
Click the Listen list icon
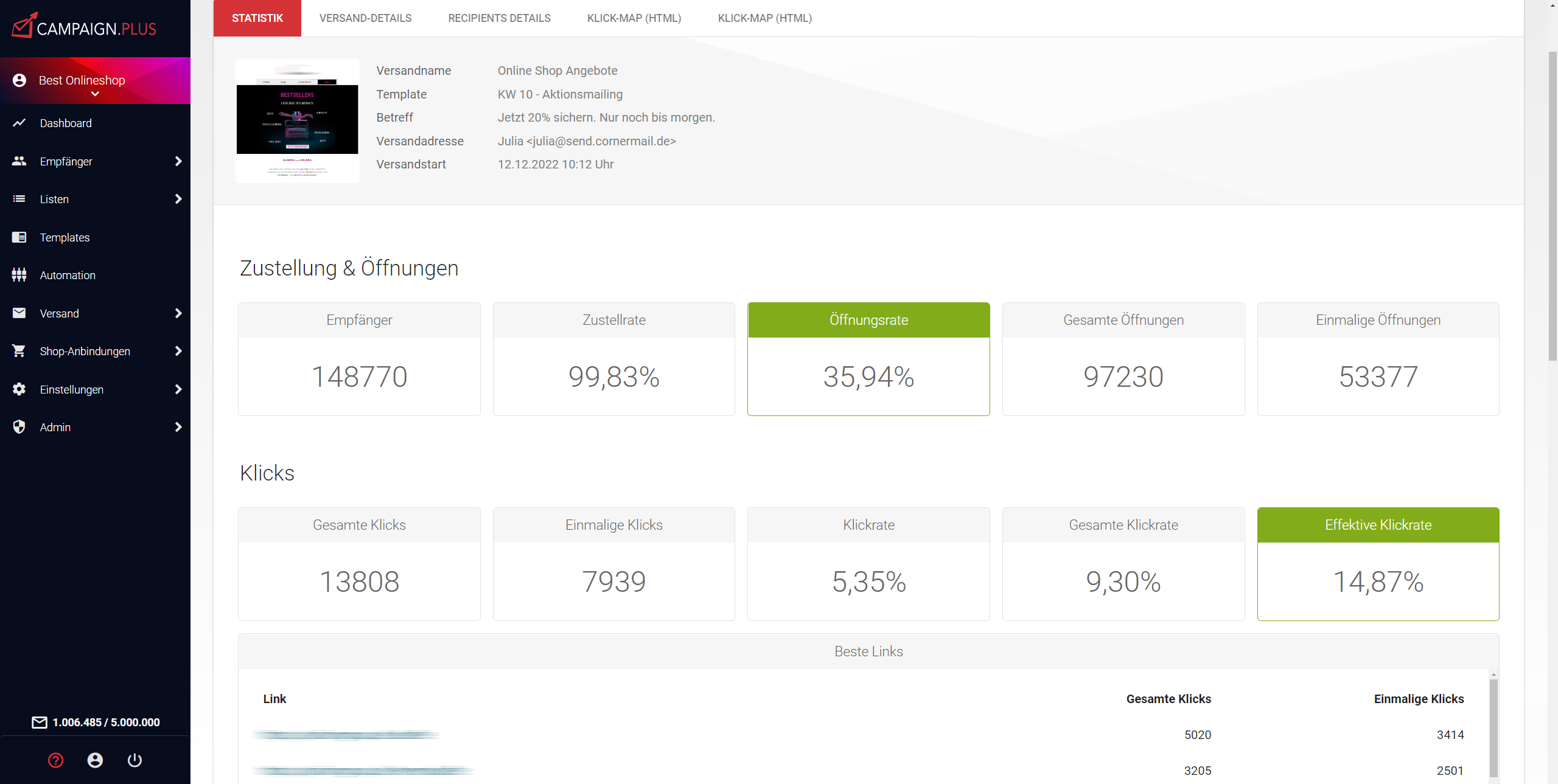click(19, 199)
